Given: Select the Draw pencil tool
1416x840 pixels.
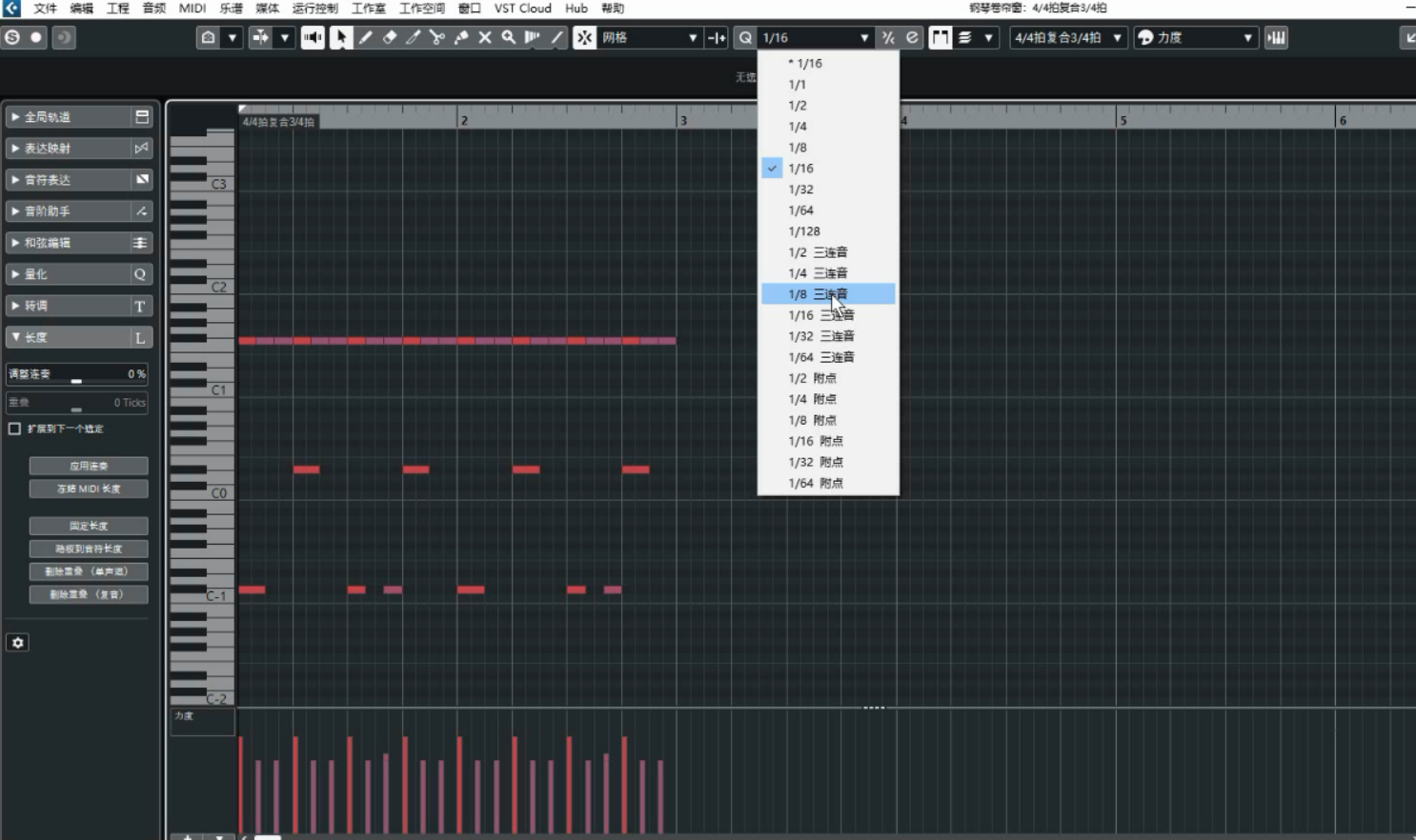Looking at the screenshot, I should point(365,37).
